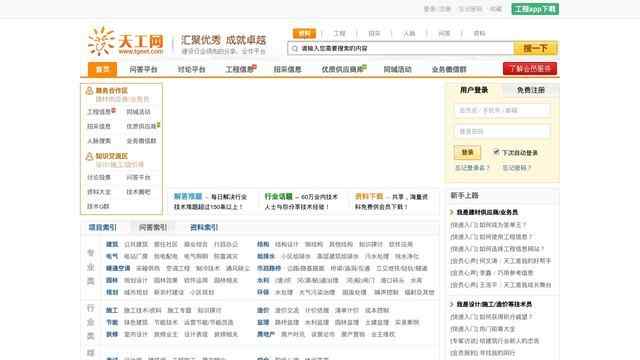
Task: Click the magnifier icon in the search box
Action: coord(295,49)
